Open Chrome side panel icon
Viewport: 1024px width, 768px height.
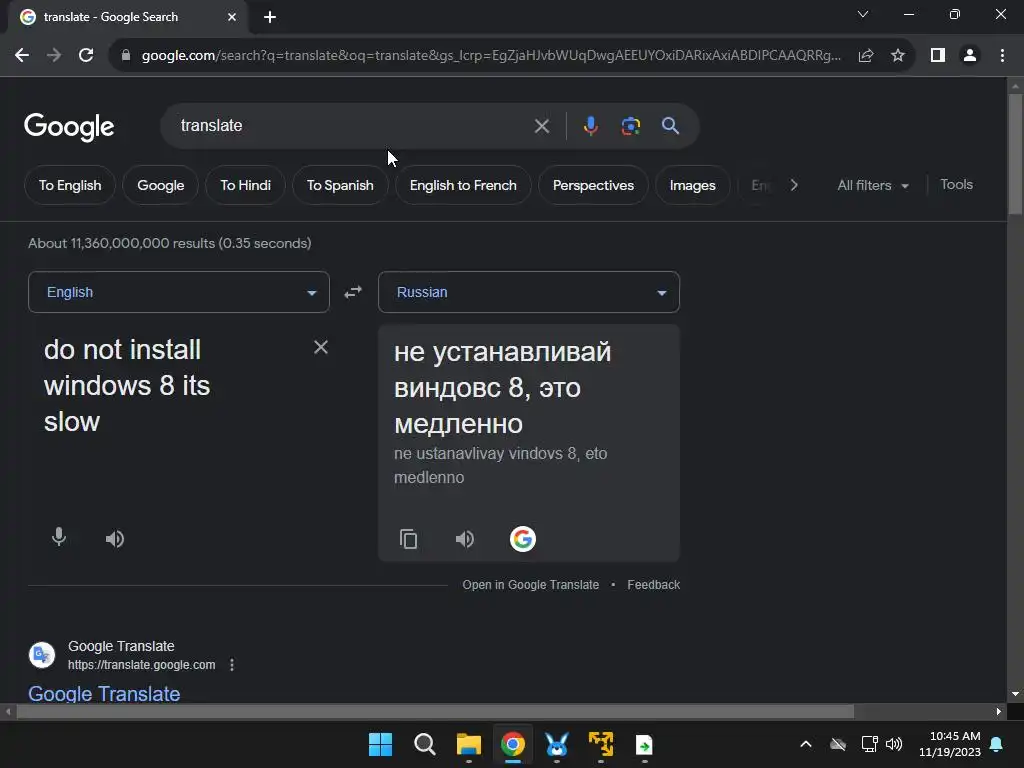[938, 56]
